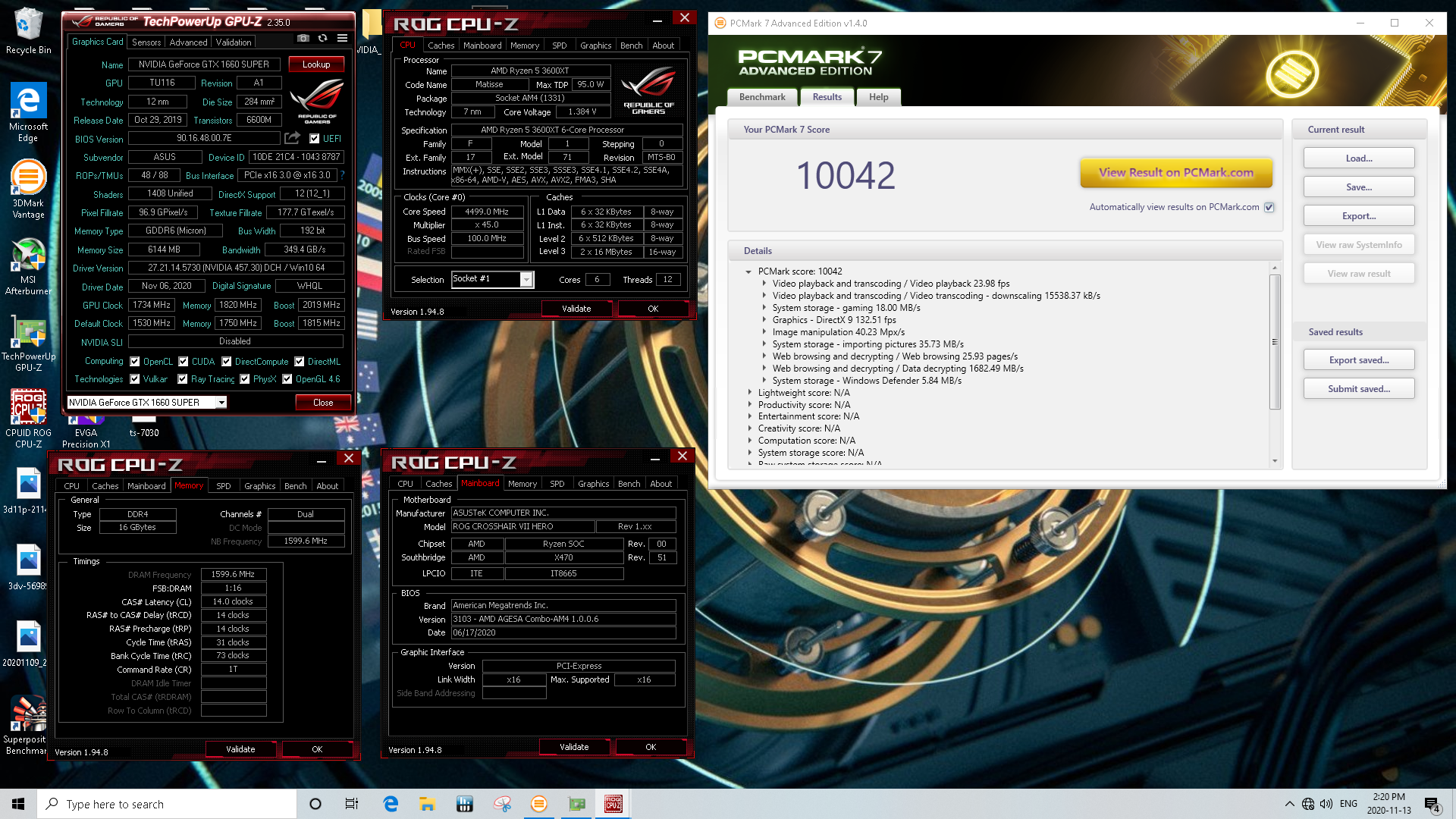
Task: Select the Superposition Benchmark desktop icon
Action: (28, 724)
